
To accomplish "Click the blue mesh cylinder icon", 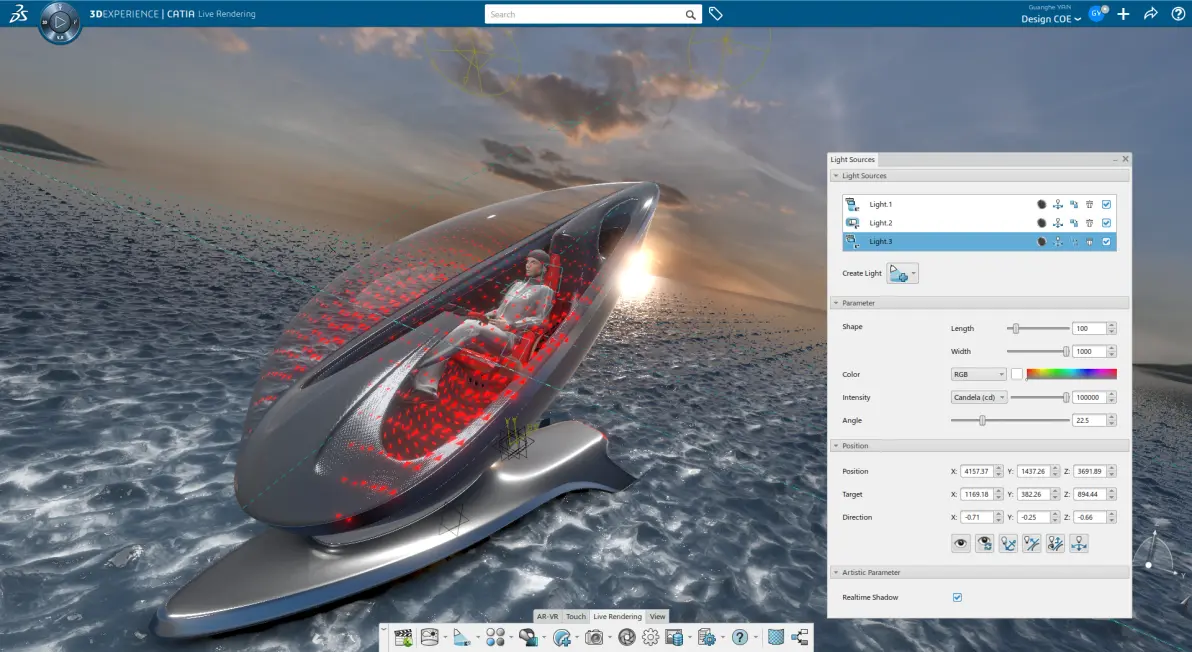I will click(x=775, y=638).
